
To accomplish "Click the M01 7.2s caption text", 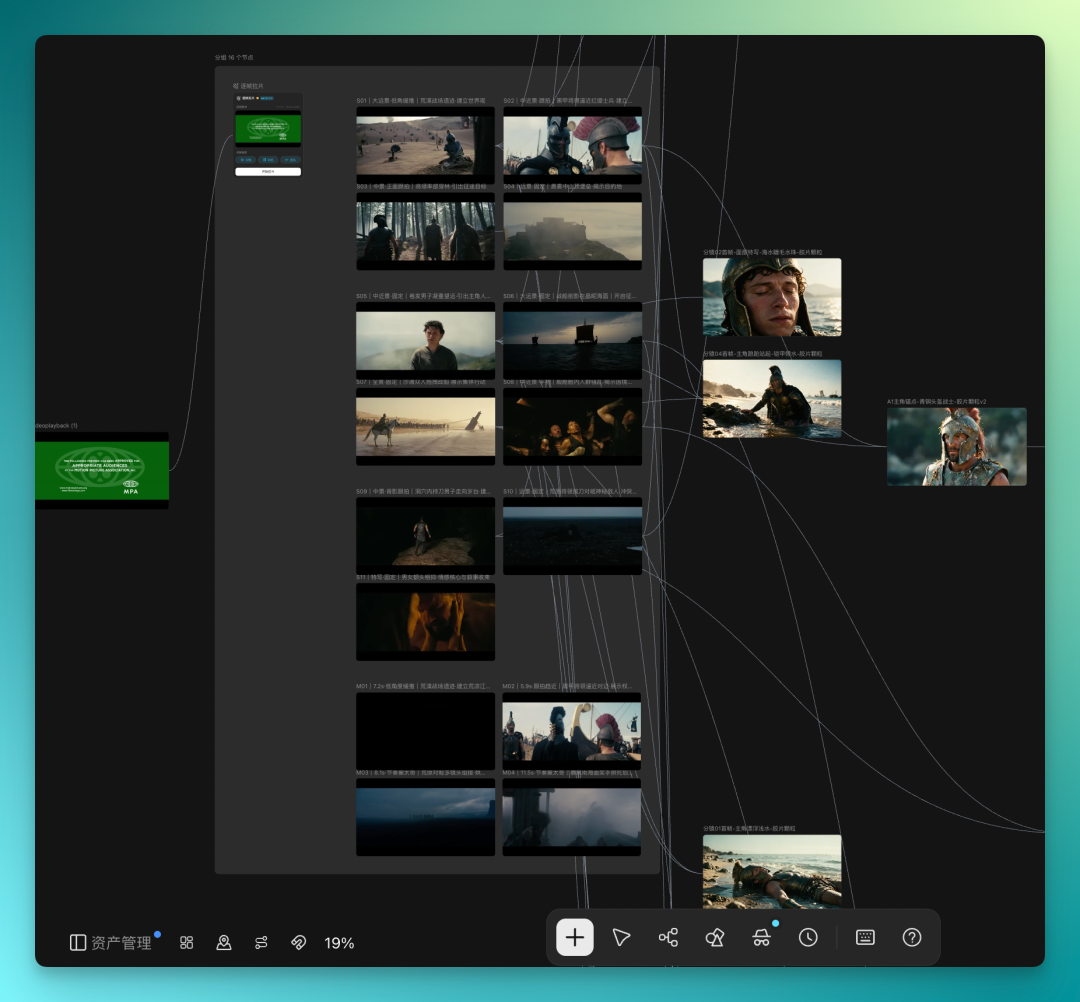I will 423,687.
